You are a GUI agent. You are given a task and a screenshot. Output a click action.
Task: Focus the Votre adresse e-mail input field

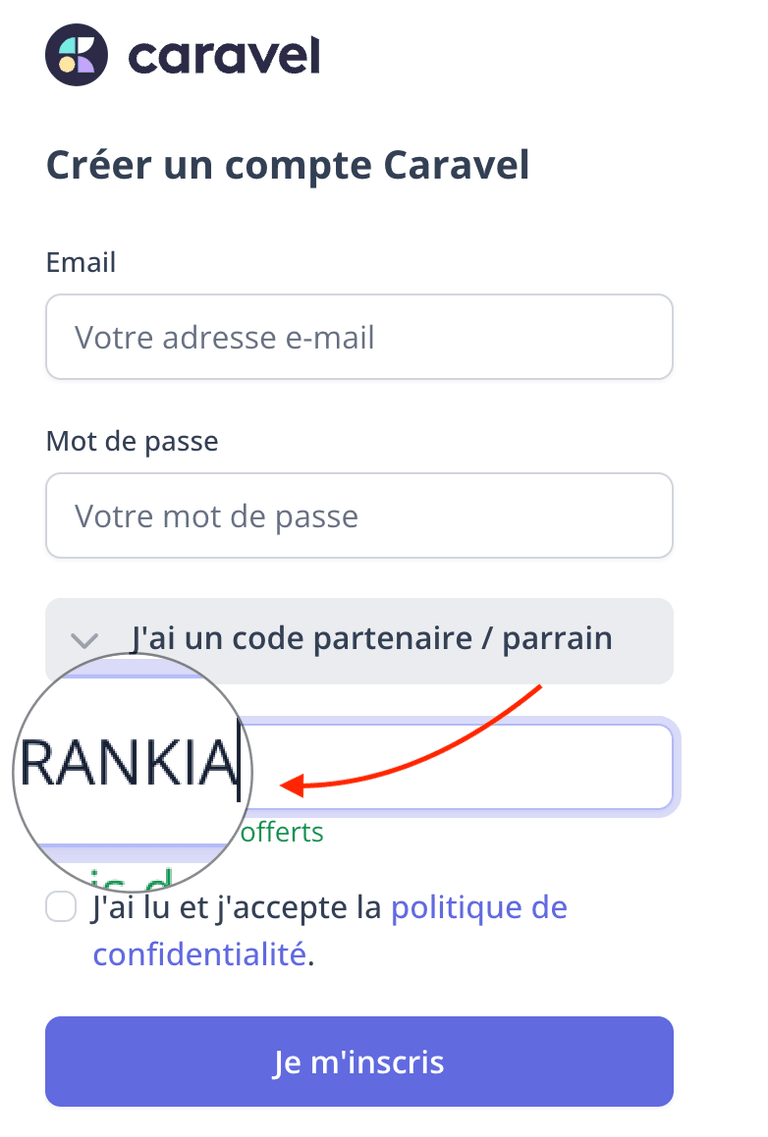359,337
